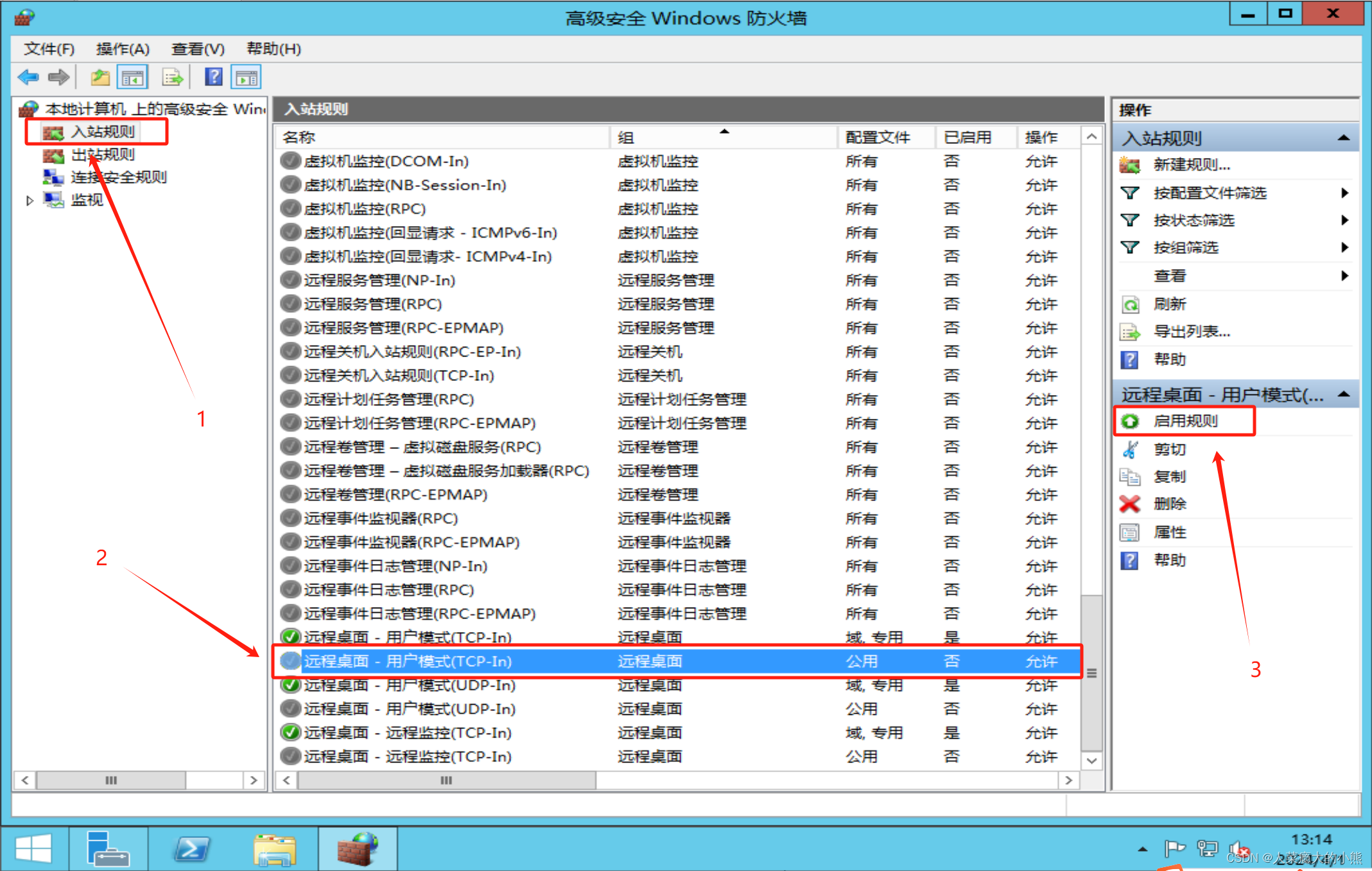This screenshot has height=871, width=1372.
Task: Open PowerShell from the taskbar
Action: coord(191,849)
